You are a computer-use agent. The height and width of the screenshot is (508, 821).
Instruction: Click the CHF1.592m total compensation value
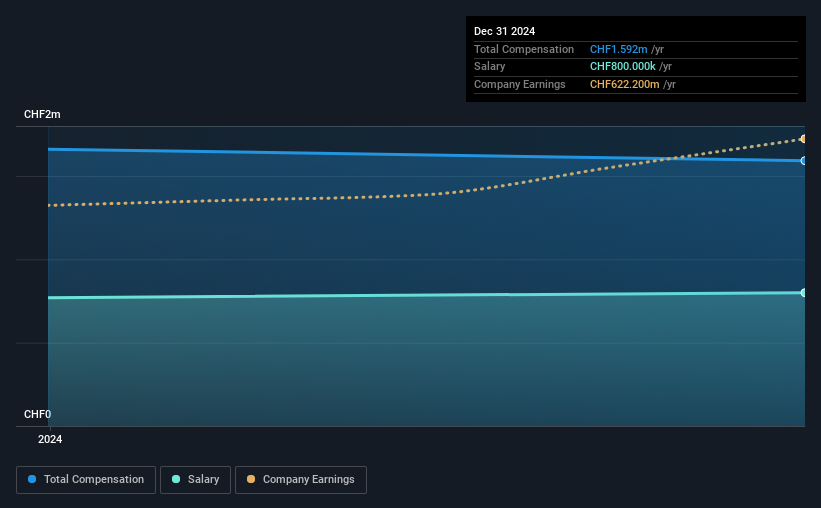[x=618, y=49]
